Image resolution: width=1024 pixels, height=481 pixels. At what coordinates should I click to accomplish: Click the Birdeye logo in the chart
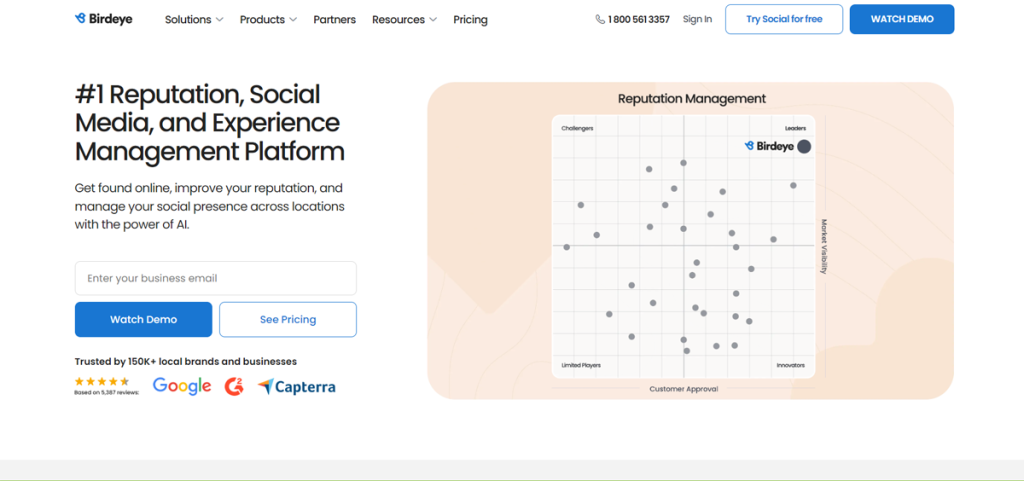(769, 146)
